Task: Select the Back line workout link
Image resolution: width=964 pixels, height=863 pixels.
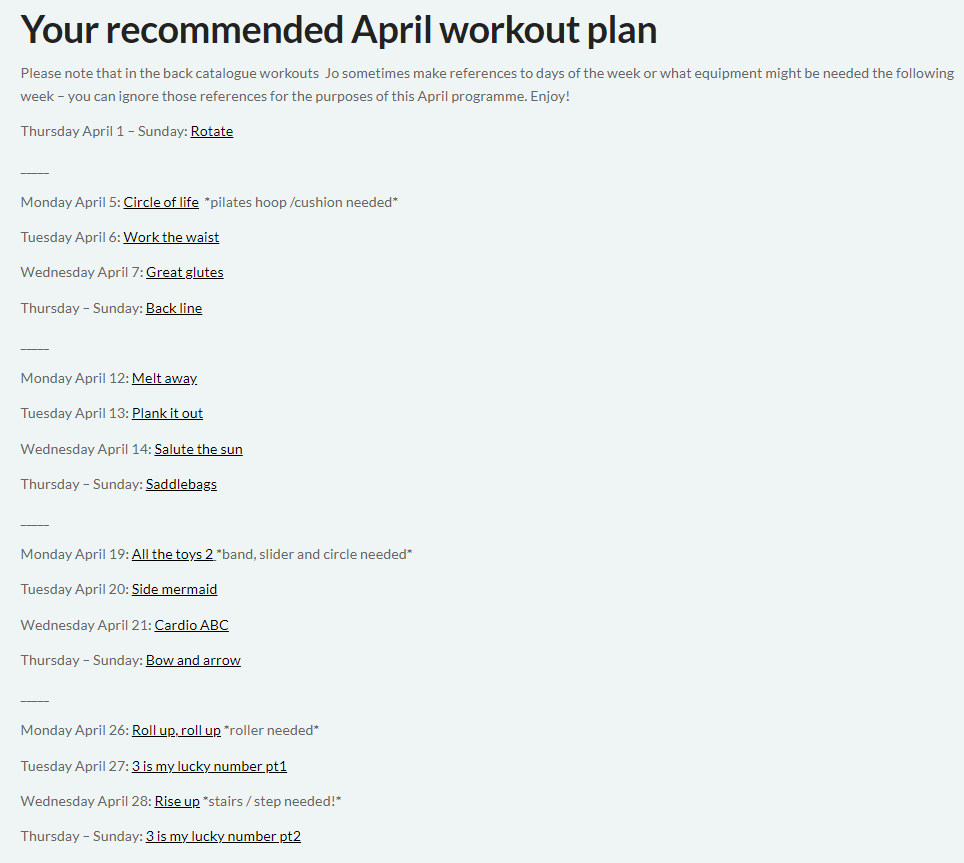Action: (174, 308)
